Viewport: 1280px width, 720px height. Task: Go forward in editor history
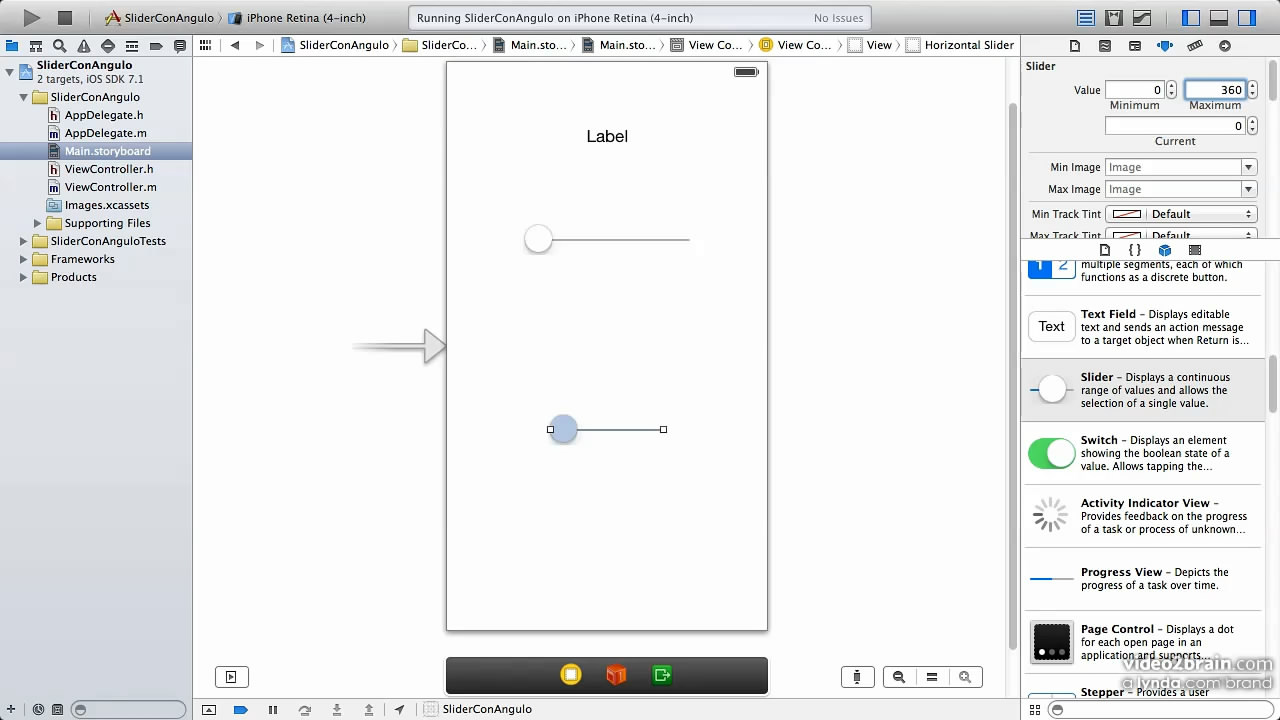tap(260, 45)
